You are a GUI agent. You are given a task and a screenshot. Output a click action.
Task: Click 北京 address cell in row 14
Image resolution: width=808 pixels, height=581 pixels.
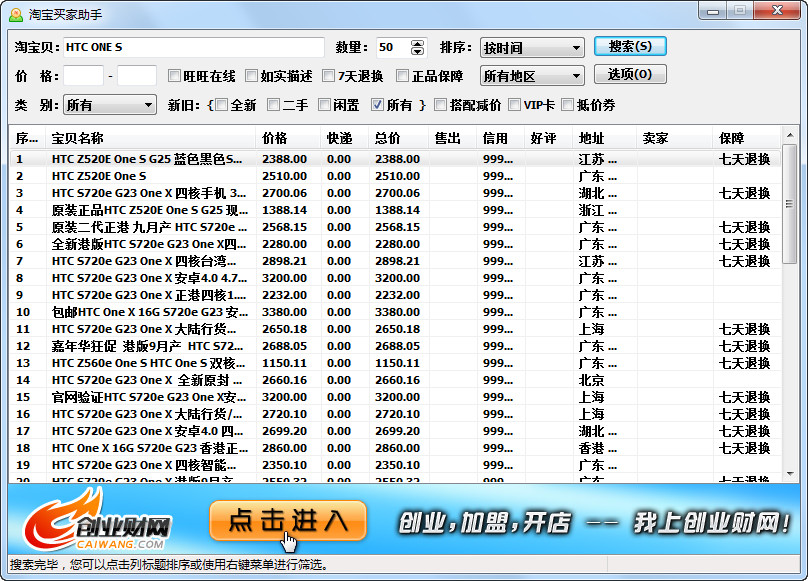click(592, 380)
